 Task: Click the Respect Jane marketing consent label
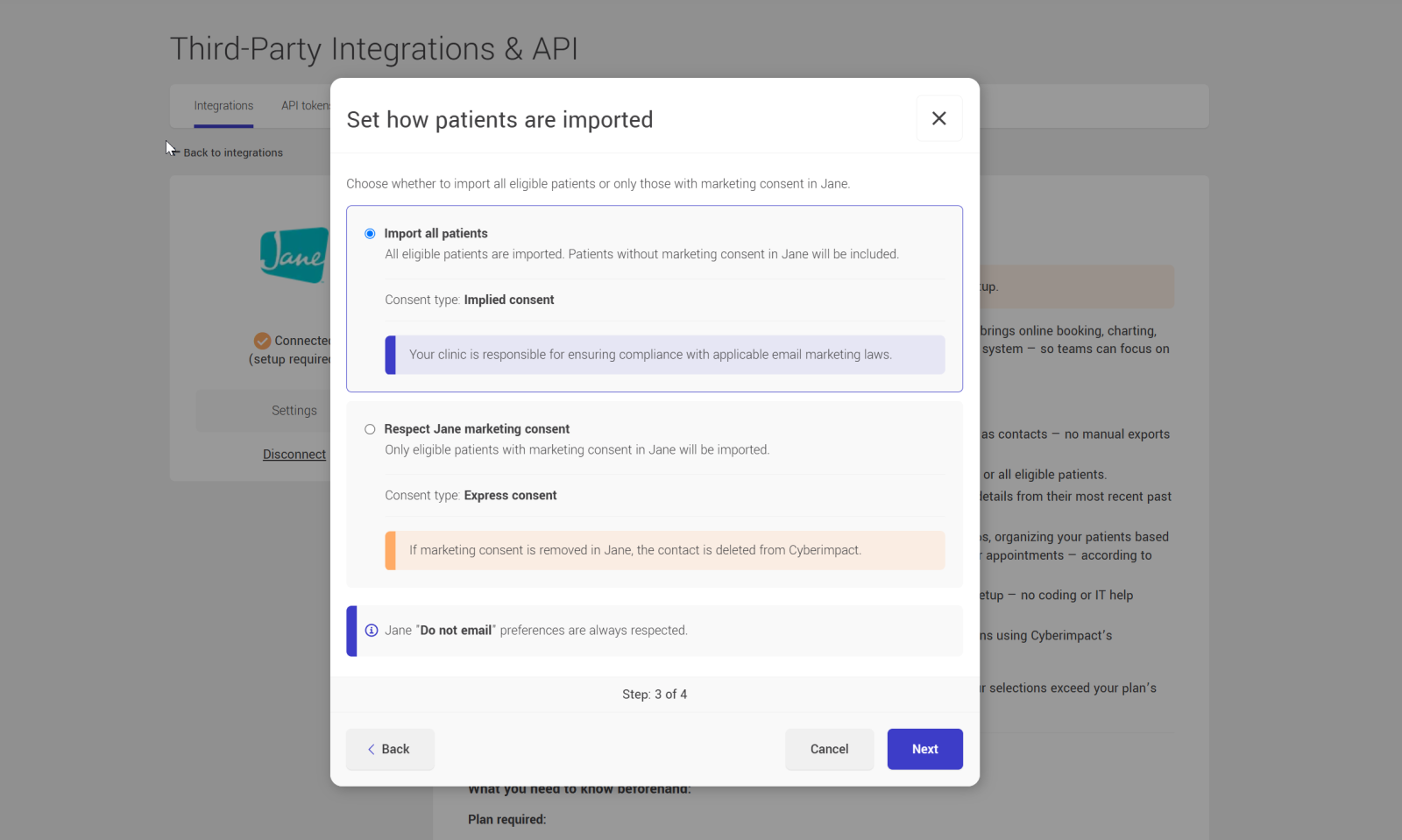click(477, 429)
